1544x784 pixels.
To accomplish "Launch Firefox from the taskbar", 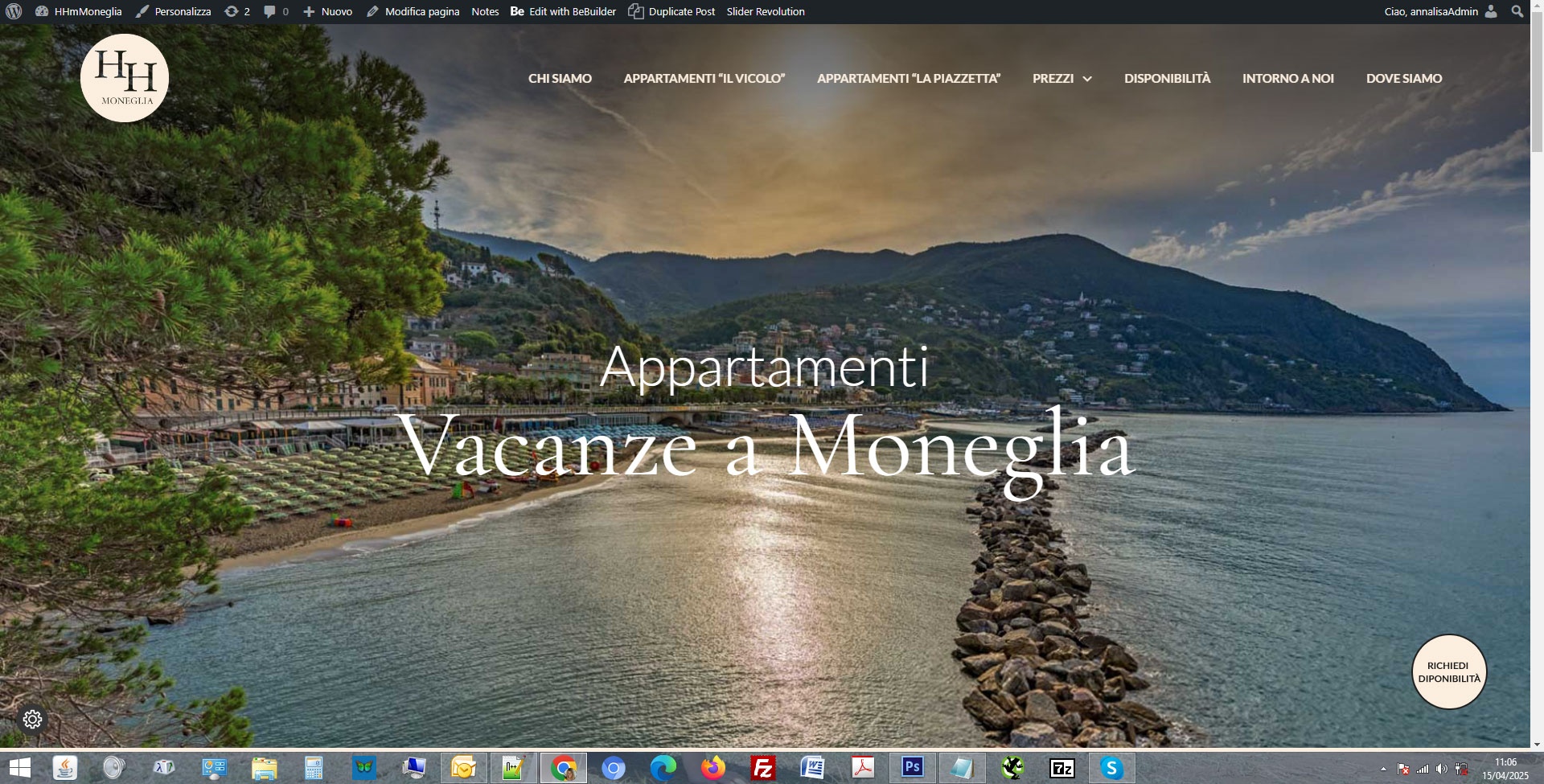I will click(x=712, y=768).
